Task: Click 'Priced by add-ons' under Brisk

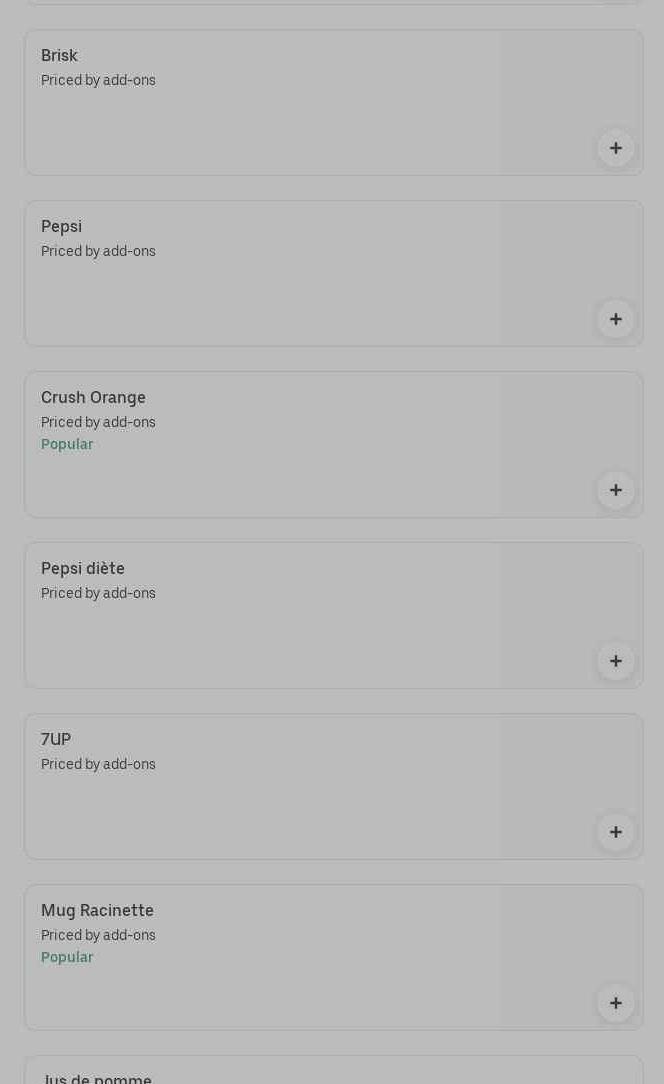Action: (x=98, y=81)
